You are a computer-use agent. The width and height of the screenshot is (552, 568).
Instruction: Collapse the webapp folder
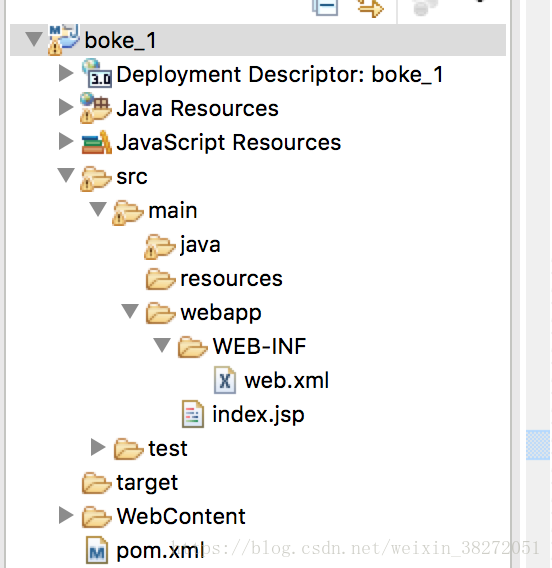130,312
